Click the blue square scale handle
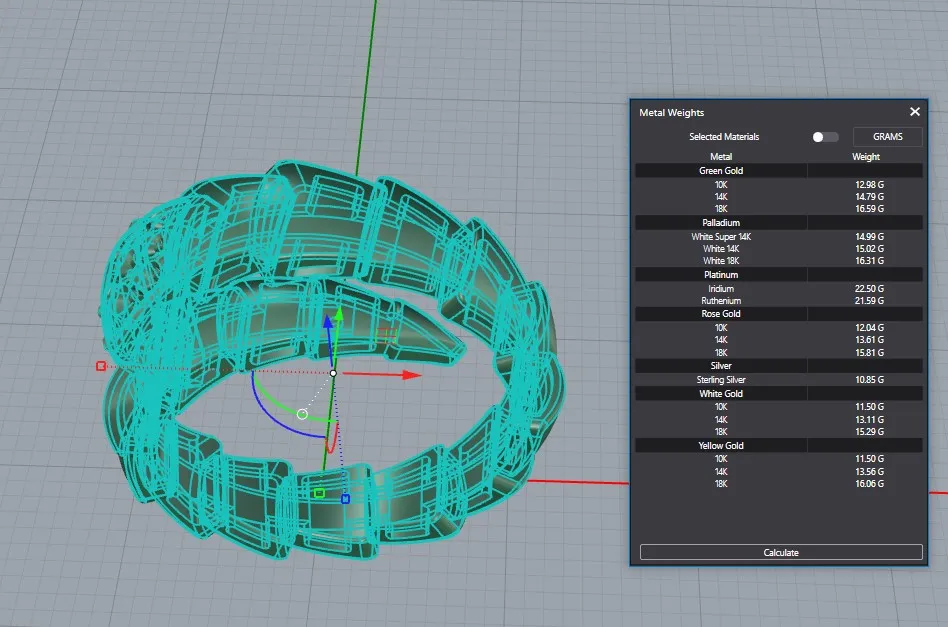 point(345,498)
